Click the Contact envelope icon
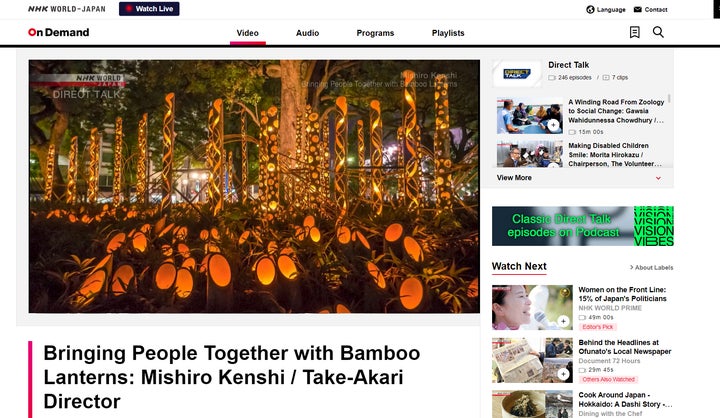 tap(638, 10)
